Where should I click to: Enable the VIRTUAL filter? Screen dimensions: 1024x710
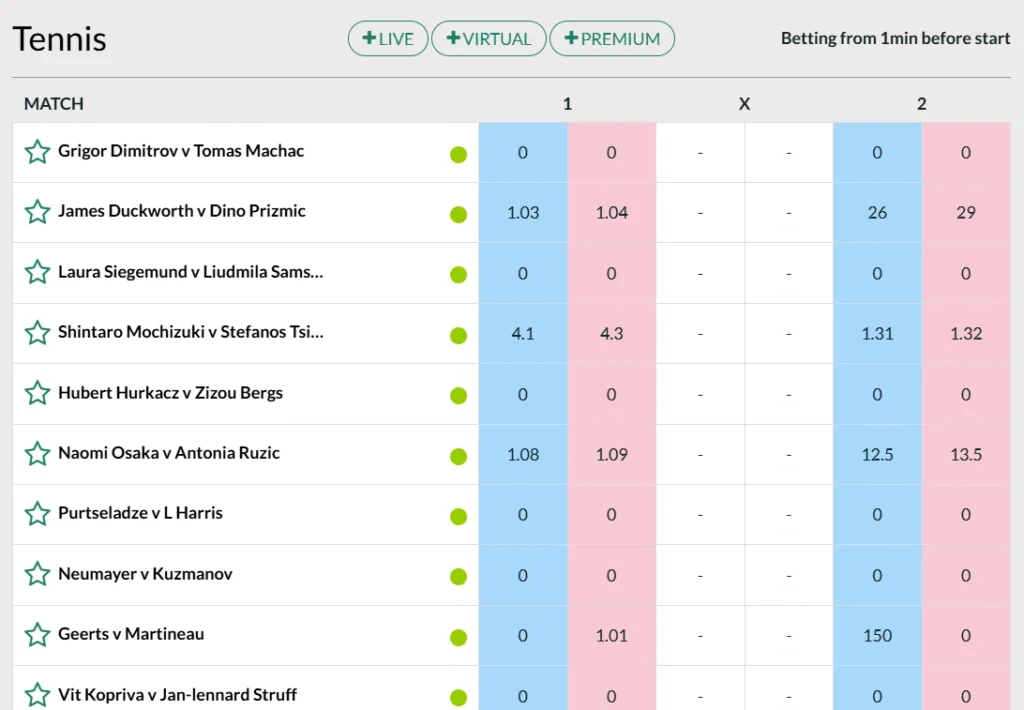point(489,39)
